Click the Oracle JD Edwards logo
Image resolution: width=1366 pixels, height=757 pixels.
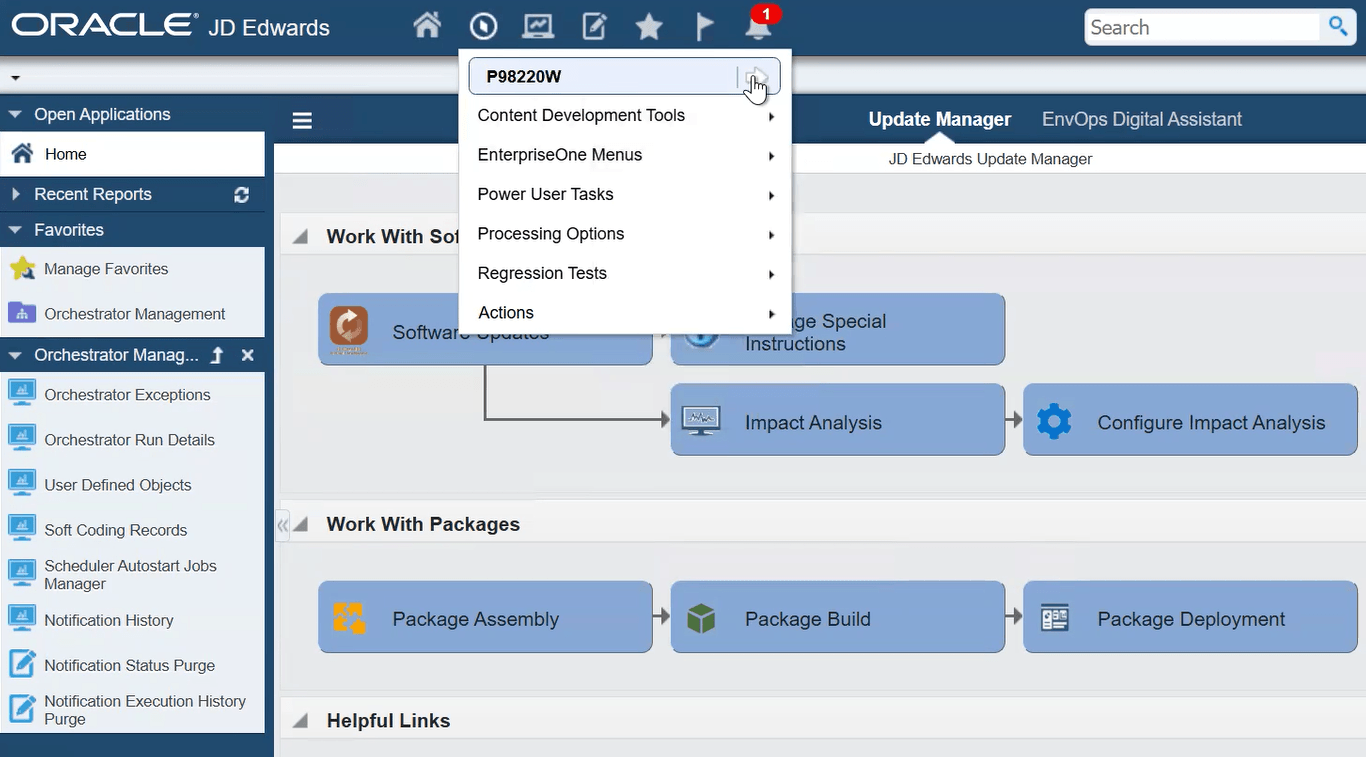(171, 26)
